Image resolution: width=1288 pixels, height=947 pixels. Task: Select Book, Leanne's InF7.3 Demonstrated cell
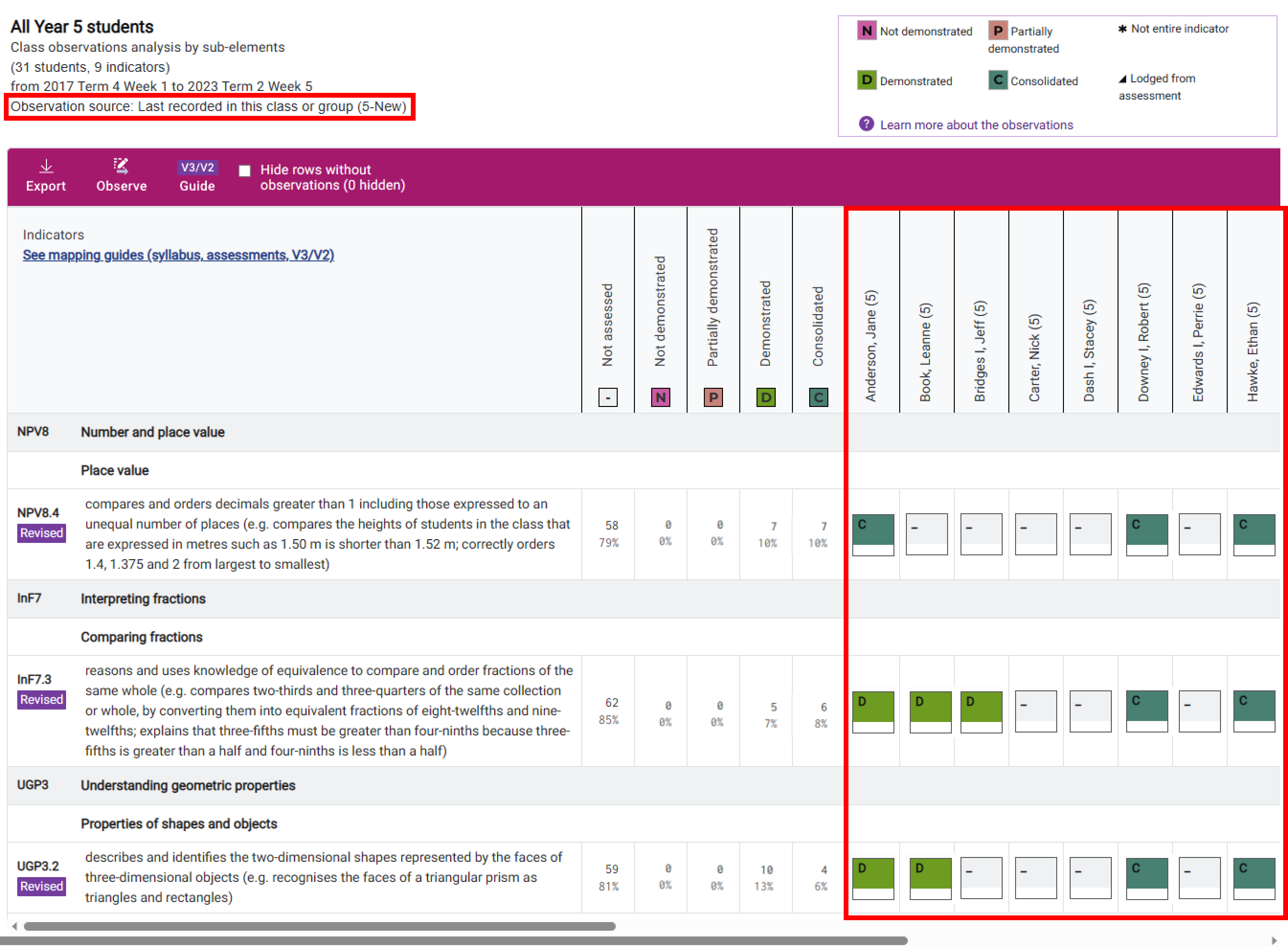pyautogui.click(x=930, y=711)
